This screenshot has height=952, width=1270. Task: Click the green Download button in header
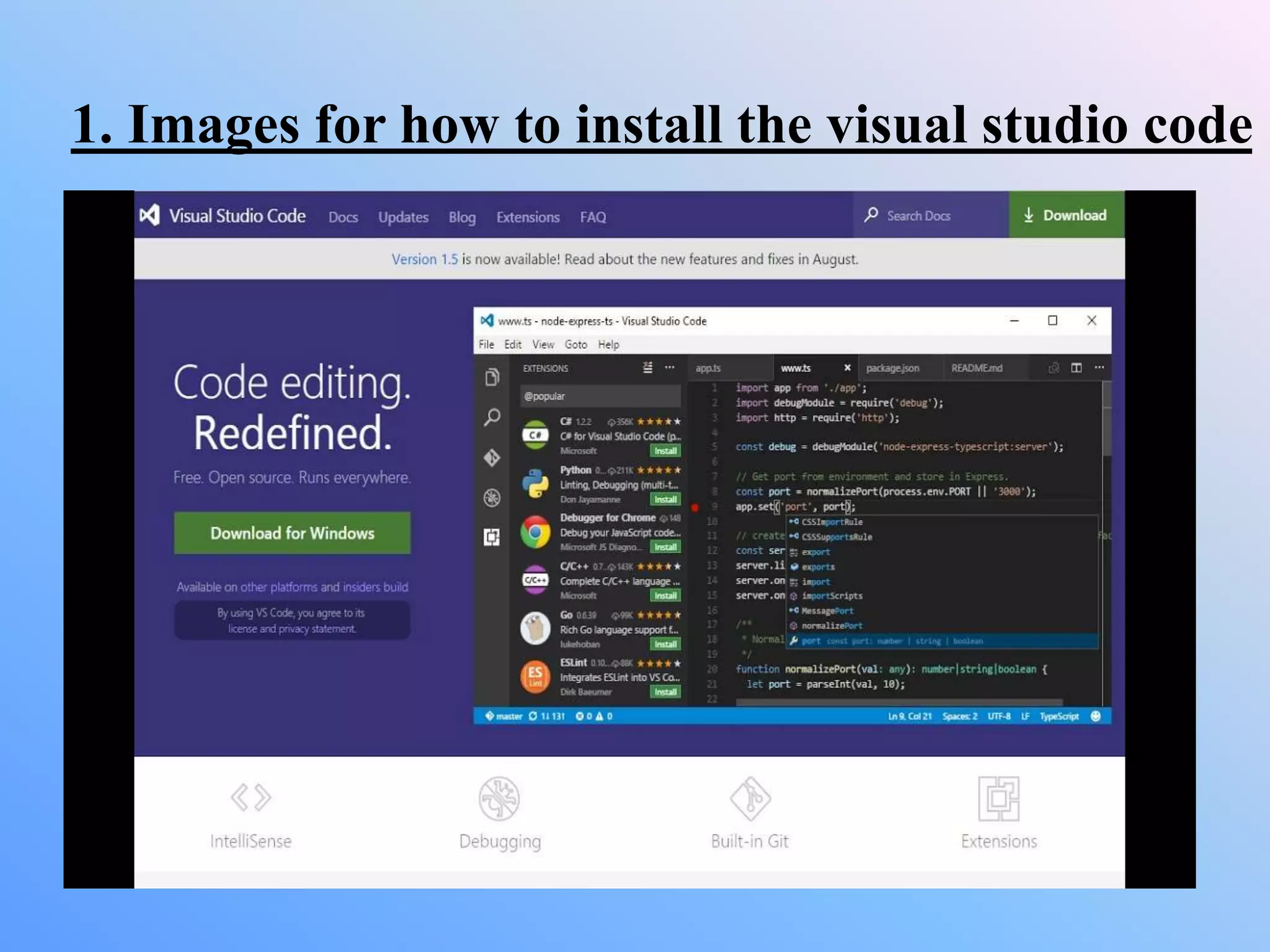pos(1067,214)
